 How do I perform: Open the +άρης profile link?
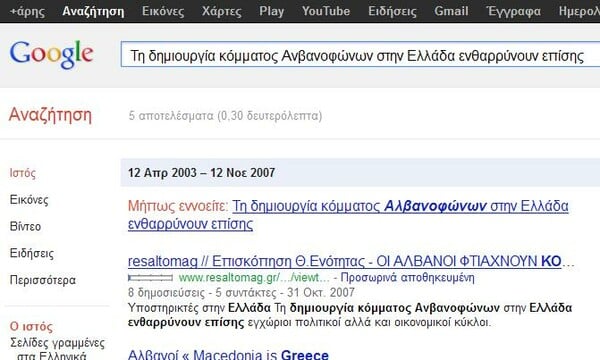pyautogui.click(x=27, y=11)
